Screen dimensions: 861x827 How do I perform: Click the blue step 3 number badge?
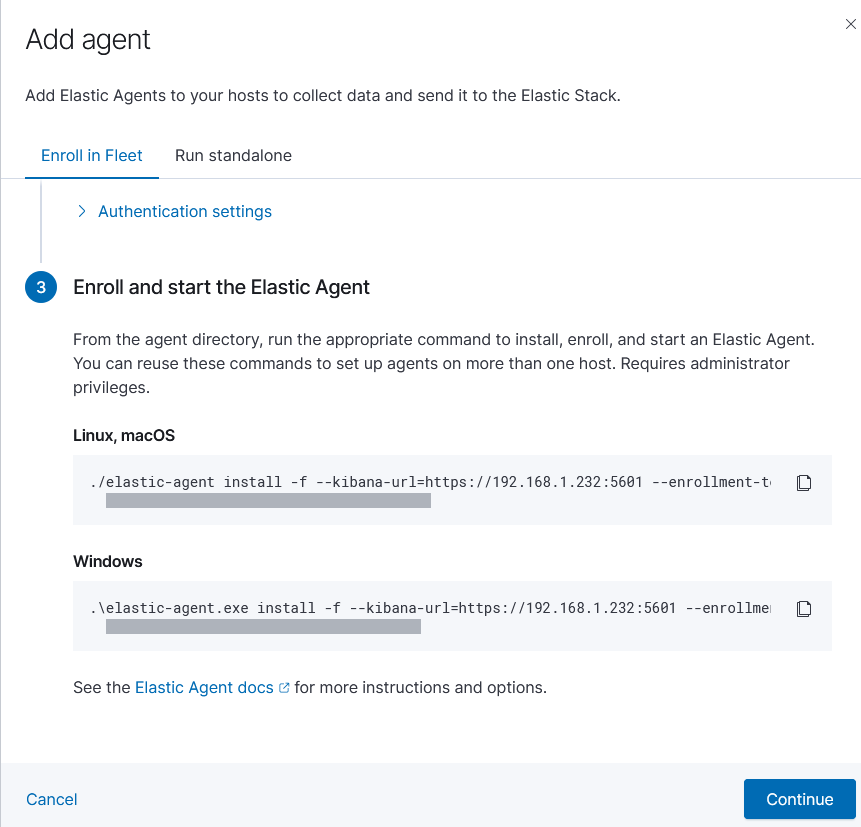point(41,287)
